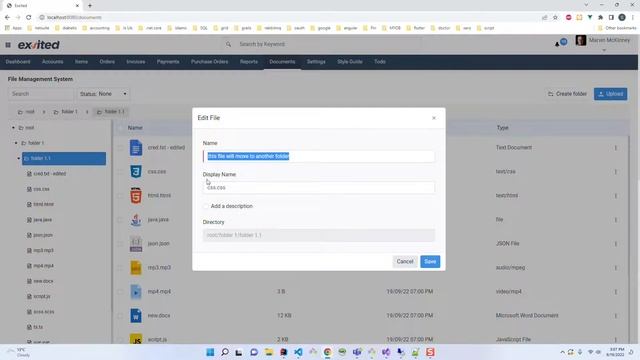Click the JSON file icon for json.json

click(x=136, y=244)
